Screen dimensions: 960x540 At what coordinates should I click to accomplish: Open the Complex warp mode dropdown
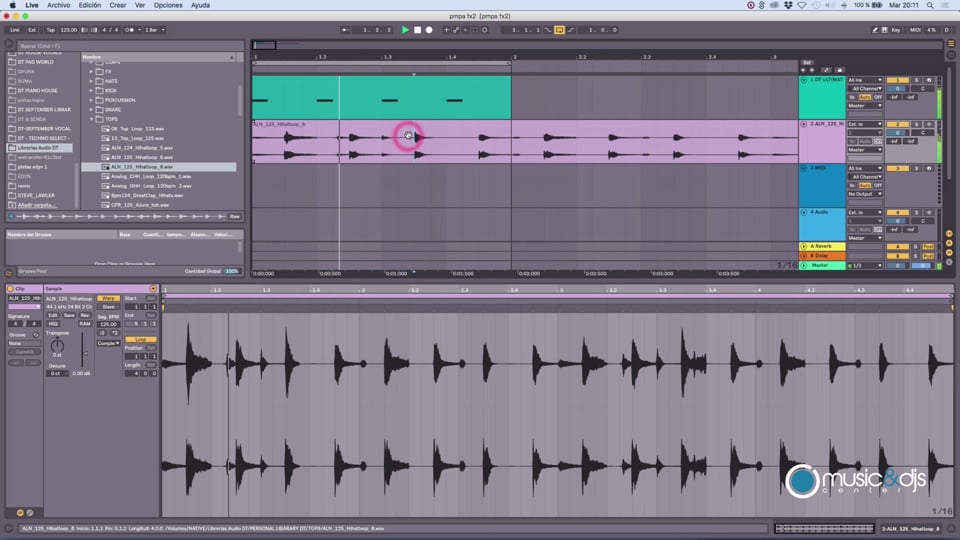point(108,343)
